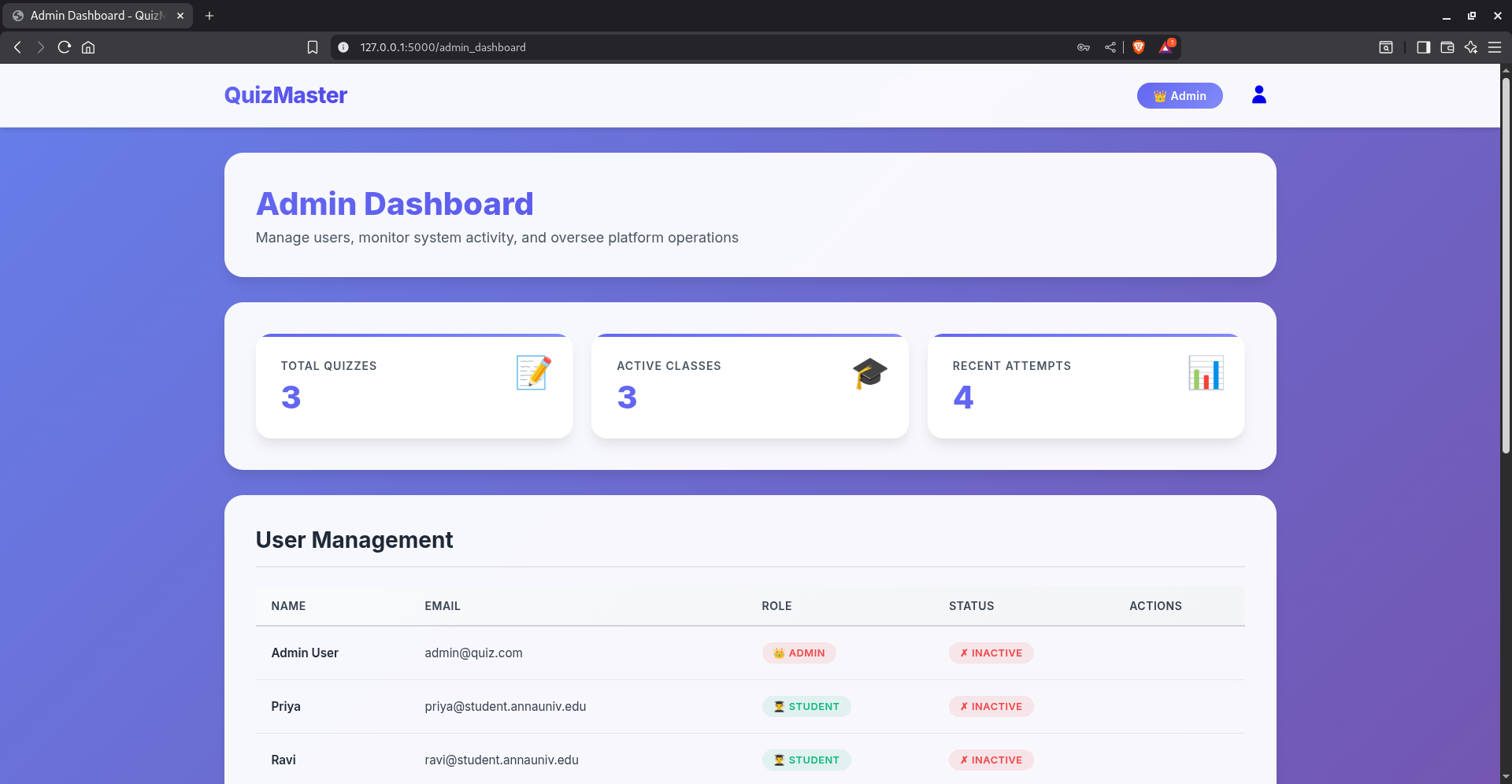This screenshot has width=1512, height=784.
Task: Go forward in browser history
Action: 41,47
